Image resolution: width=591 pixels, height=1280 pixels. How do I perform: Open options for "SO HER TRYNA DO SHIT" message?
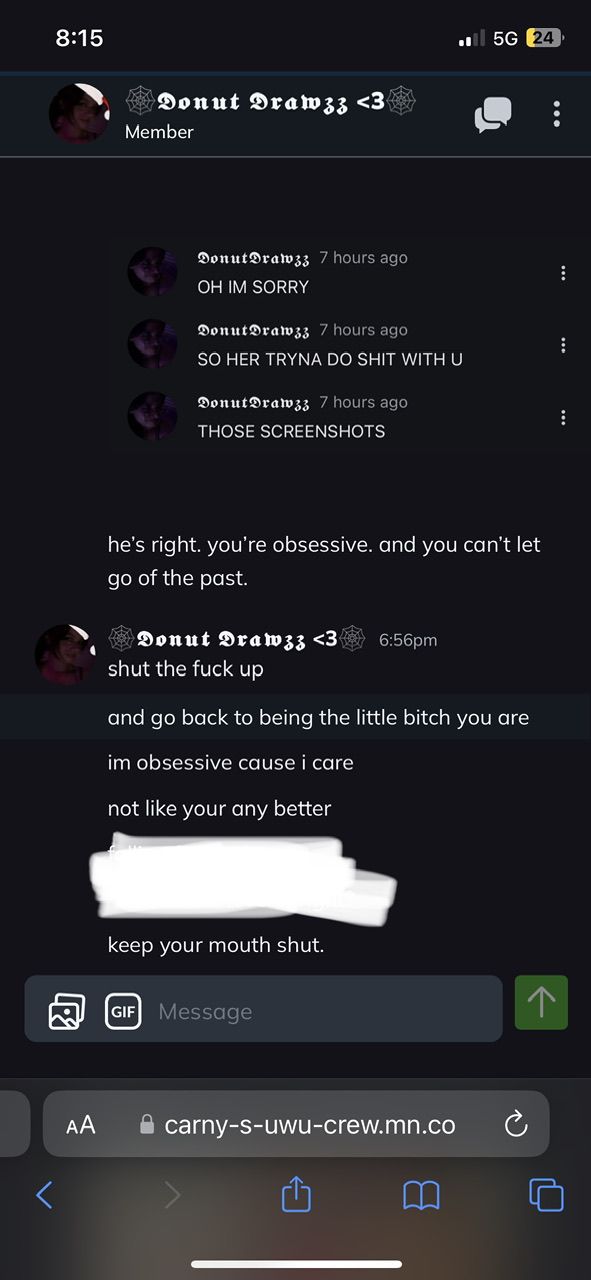pyautogui.click(x=563, y=345)
